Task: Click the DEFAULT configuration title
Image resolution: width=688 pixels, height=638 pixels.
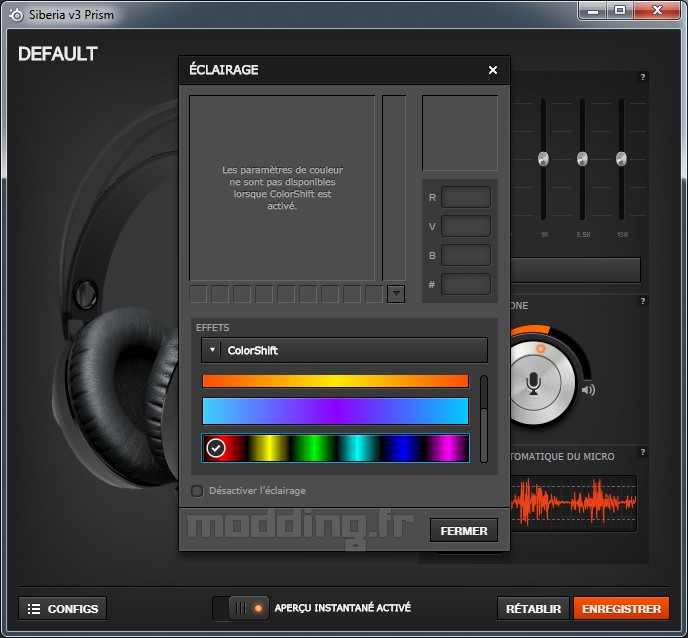Action: pyautogui.click(x=57, y=54)
